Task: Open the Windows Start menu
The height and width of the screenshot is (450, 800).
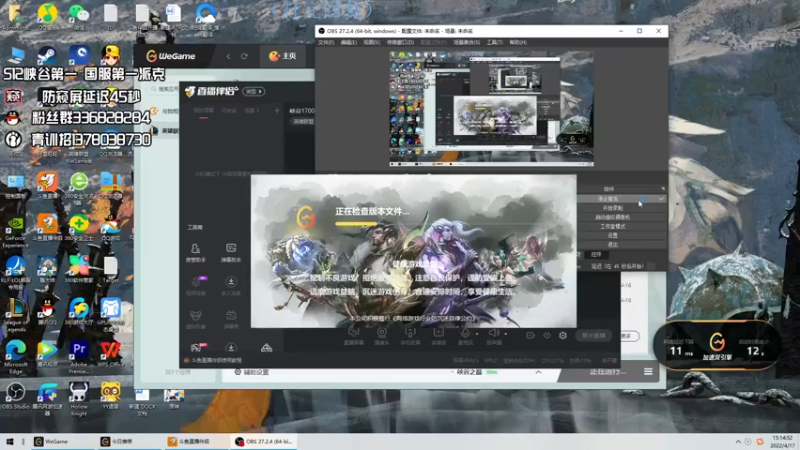Action: click(10, 441)
